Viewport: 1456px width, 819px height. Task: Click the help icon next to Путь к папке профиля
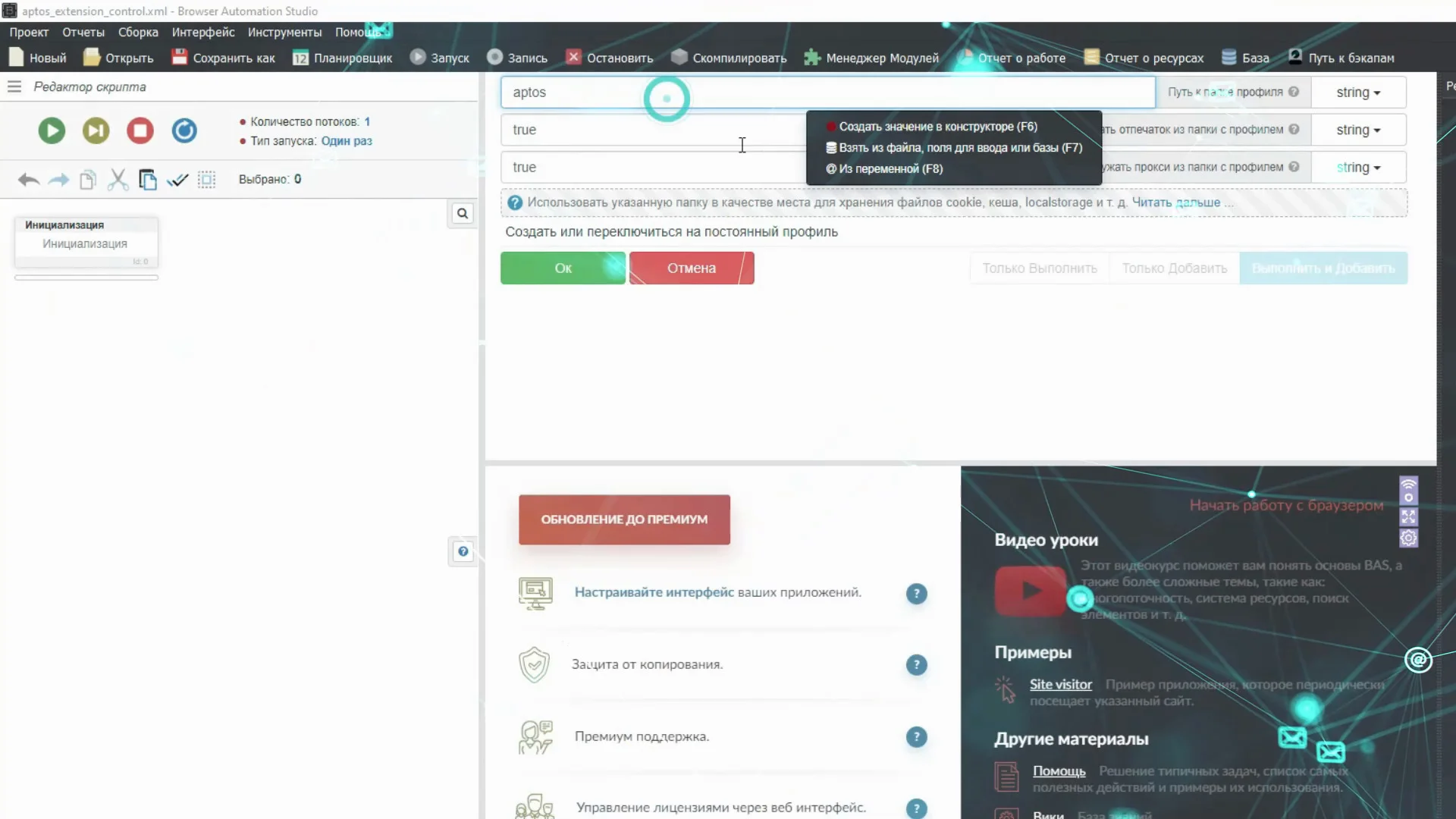(1294, 92)
